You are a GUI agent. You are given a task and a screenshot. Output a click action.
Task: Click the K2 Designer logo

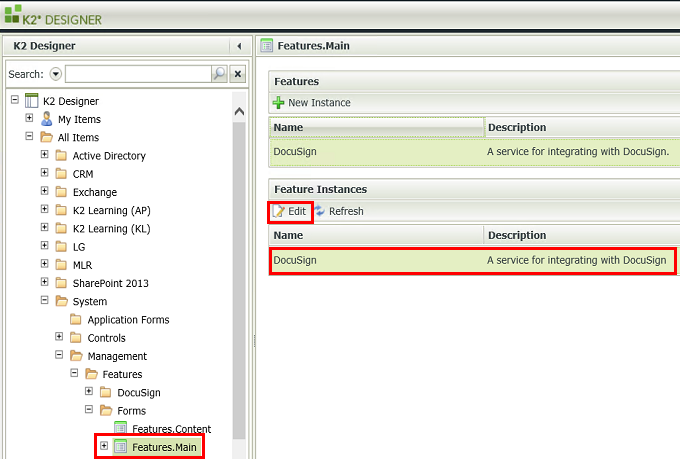[53, 15]
